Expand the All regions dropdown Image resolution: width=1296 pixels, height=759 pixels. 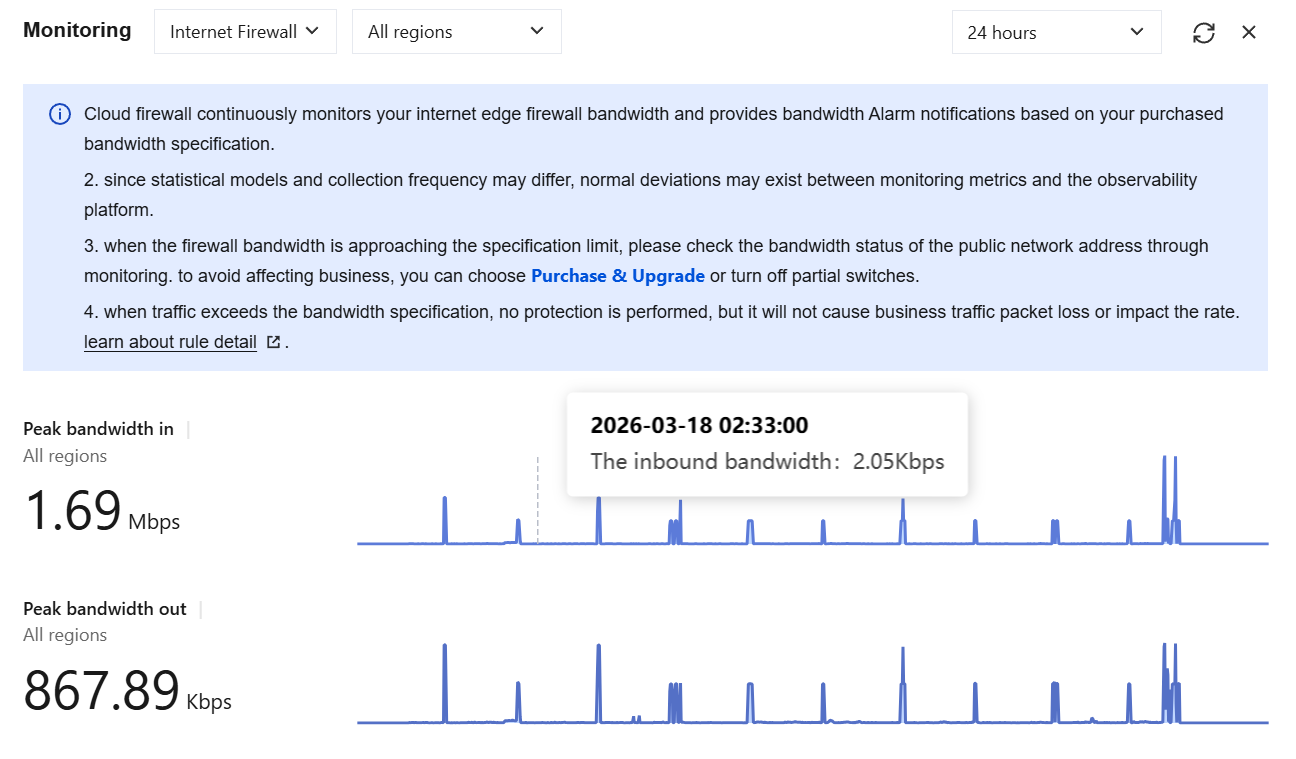click(x=457, y=32)
